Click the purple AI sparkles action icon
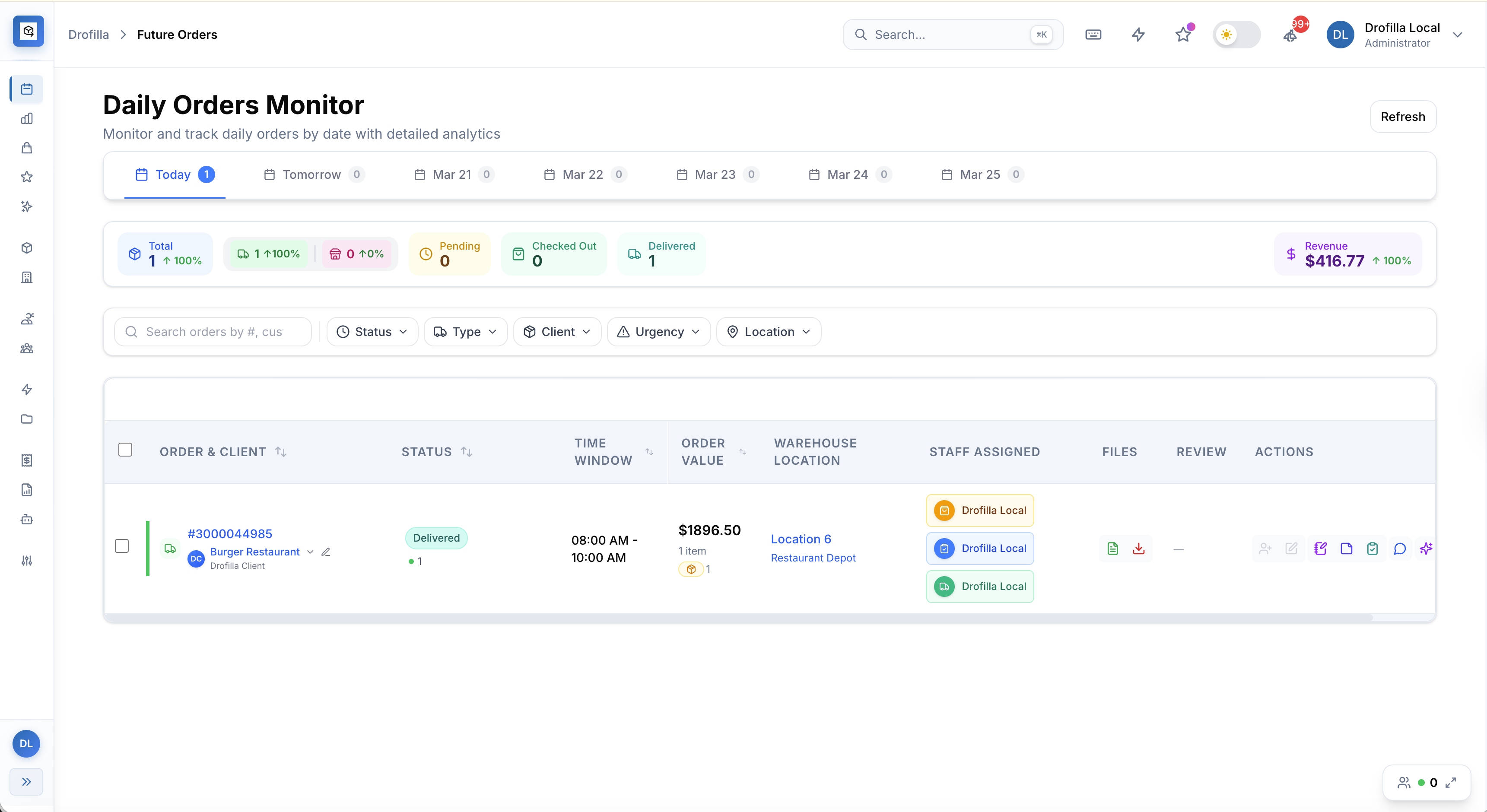 (1426, 548)
